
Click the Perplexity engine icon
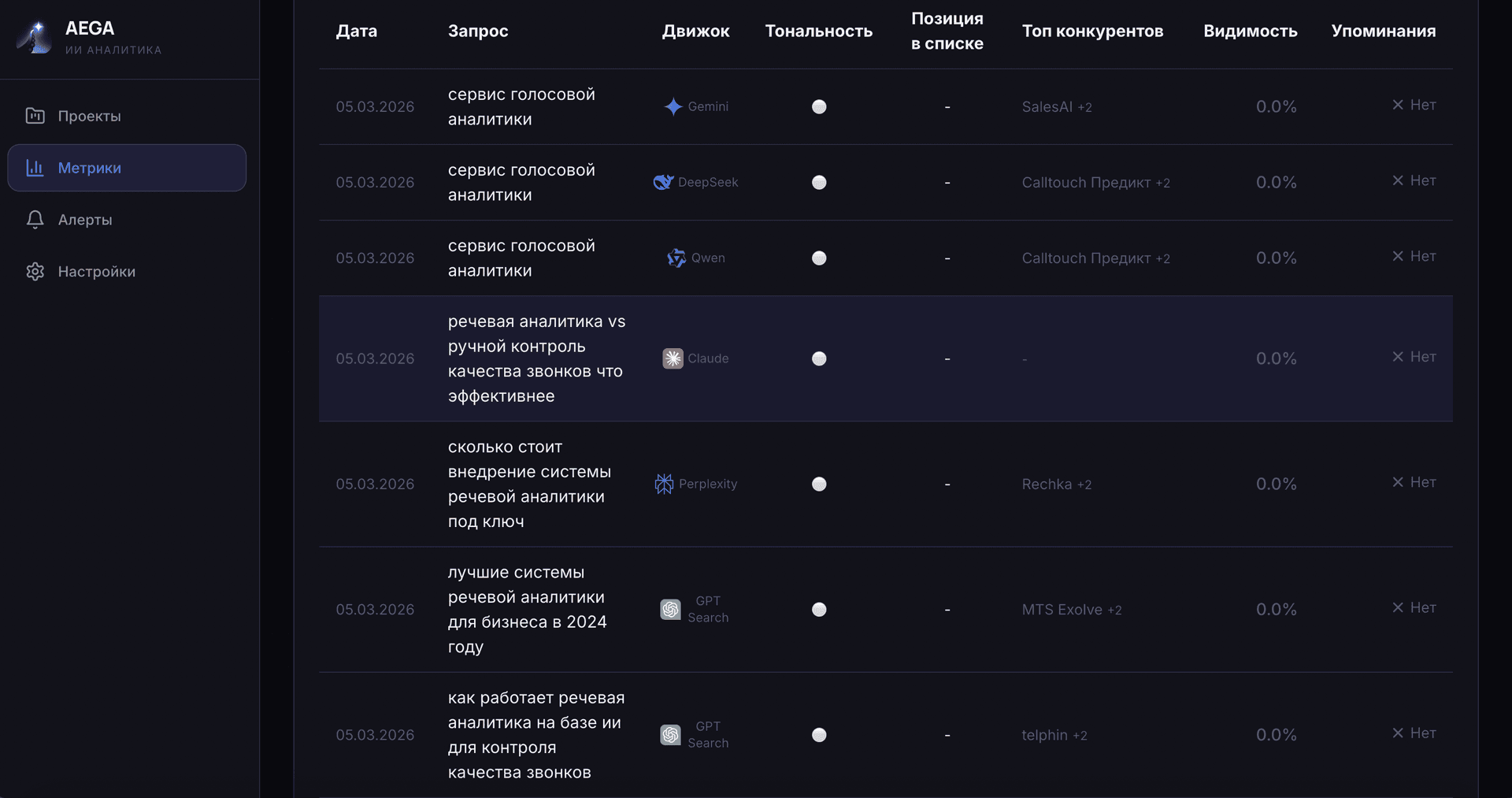coord(664,484)
